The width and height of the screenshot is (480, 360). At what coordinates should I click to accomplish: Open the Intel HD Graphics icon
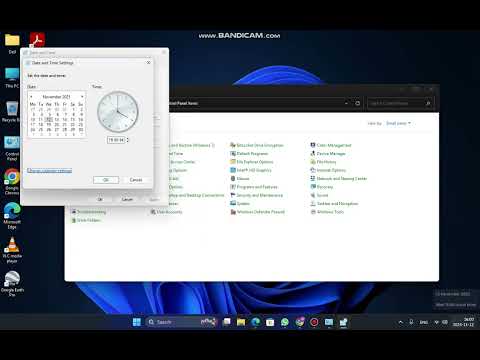[x=233, y=170]
